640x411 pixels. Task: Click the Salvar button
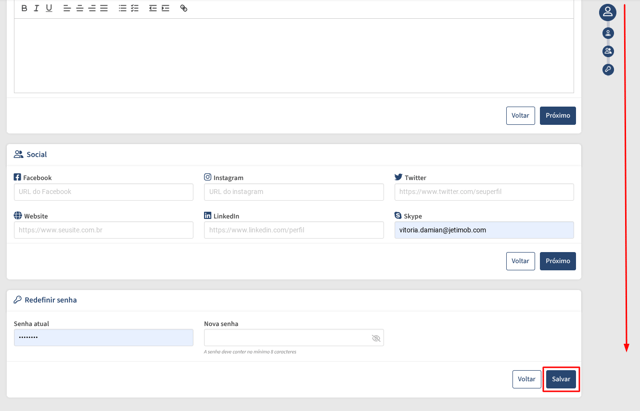tap(561, 379)
